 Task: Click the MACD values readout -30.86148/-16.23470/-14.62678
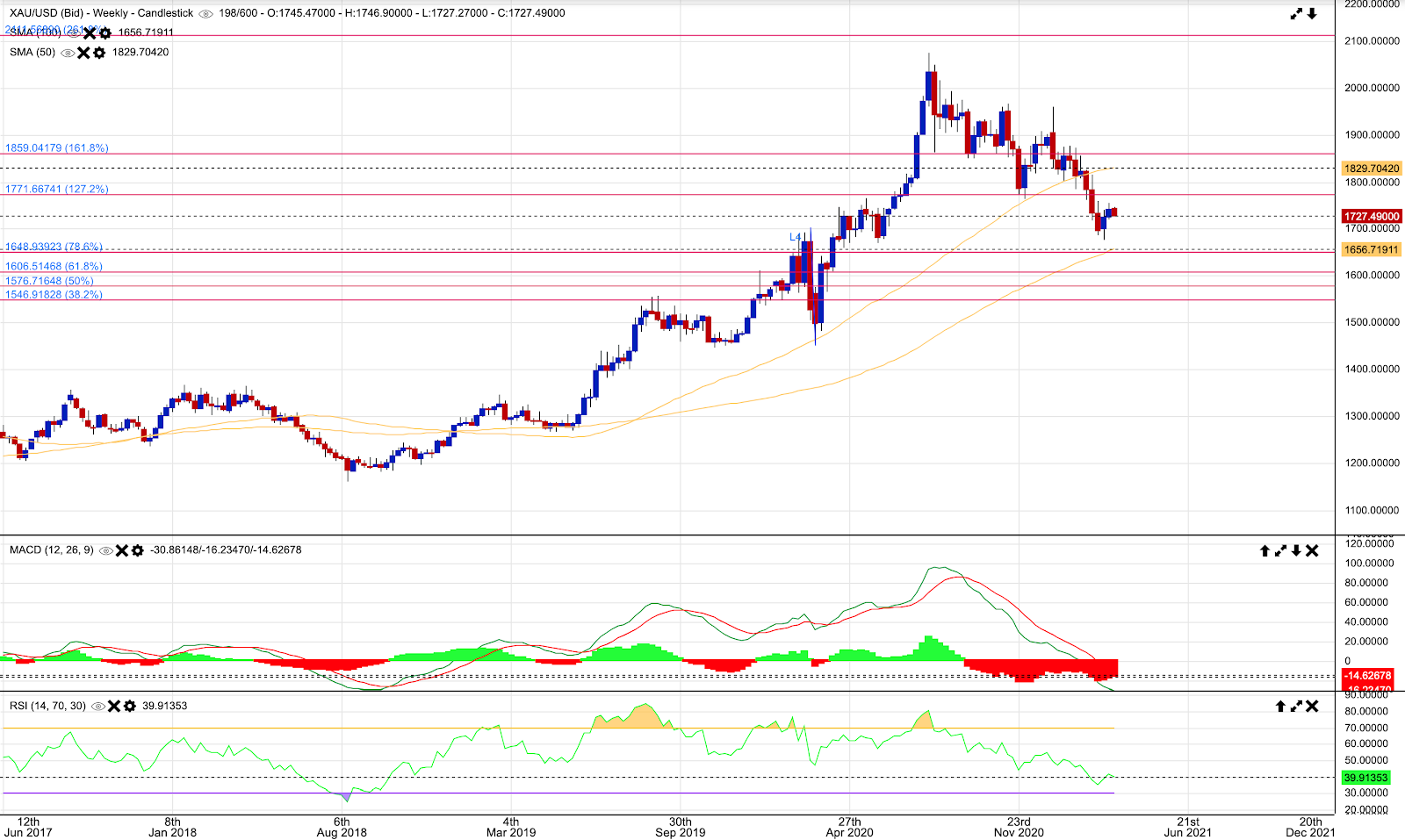tap(227, 550)
